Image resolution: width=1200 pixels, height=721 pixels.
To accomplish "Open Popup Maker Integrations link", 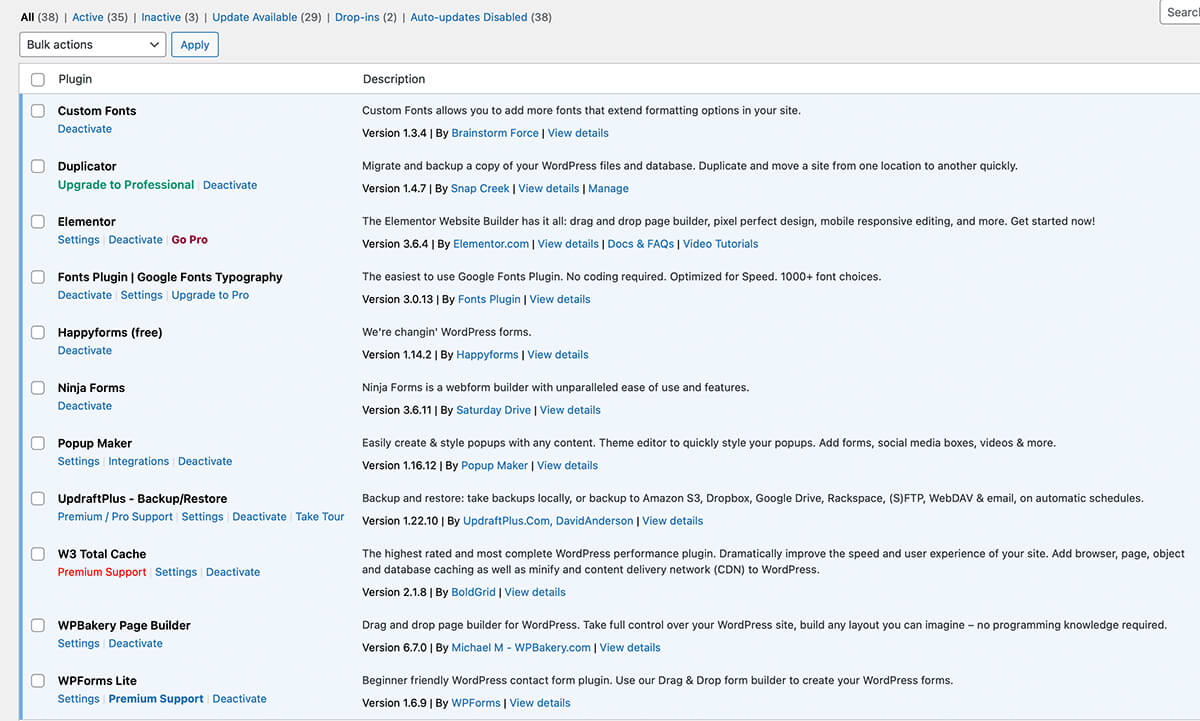I will [x=139, y=461].
